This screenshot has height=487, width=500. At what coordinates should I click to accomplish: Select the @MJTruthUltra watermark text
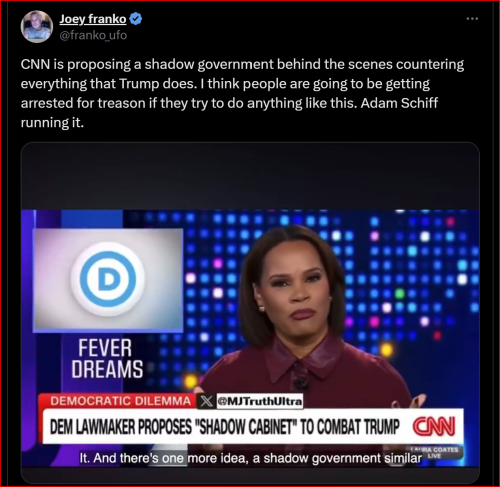260,401
